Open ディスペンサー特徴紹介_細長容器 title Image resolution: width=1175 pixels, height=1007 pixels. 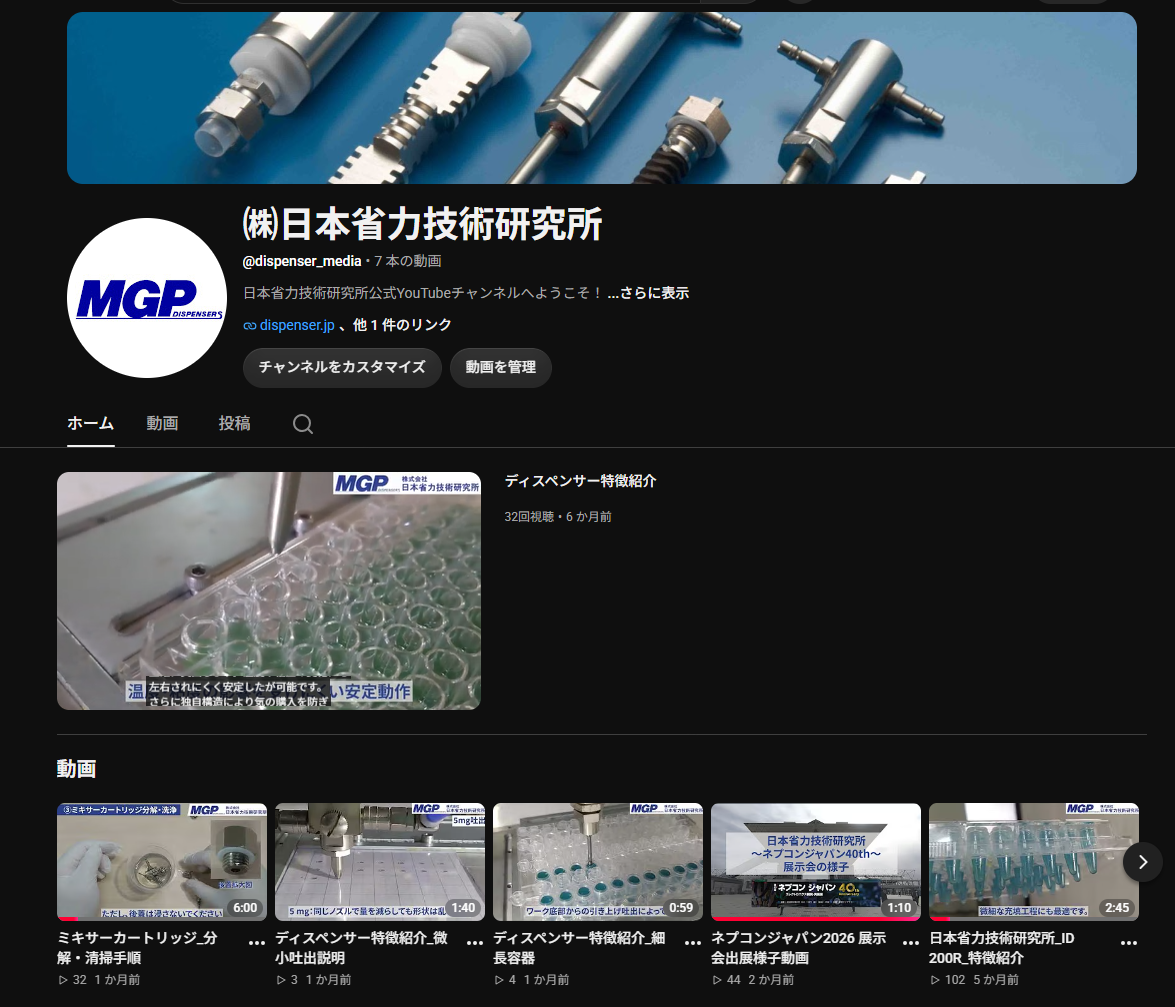pyautogui.click(x=579, y=948)
